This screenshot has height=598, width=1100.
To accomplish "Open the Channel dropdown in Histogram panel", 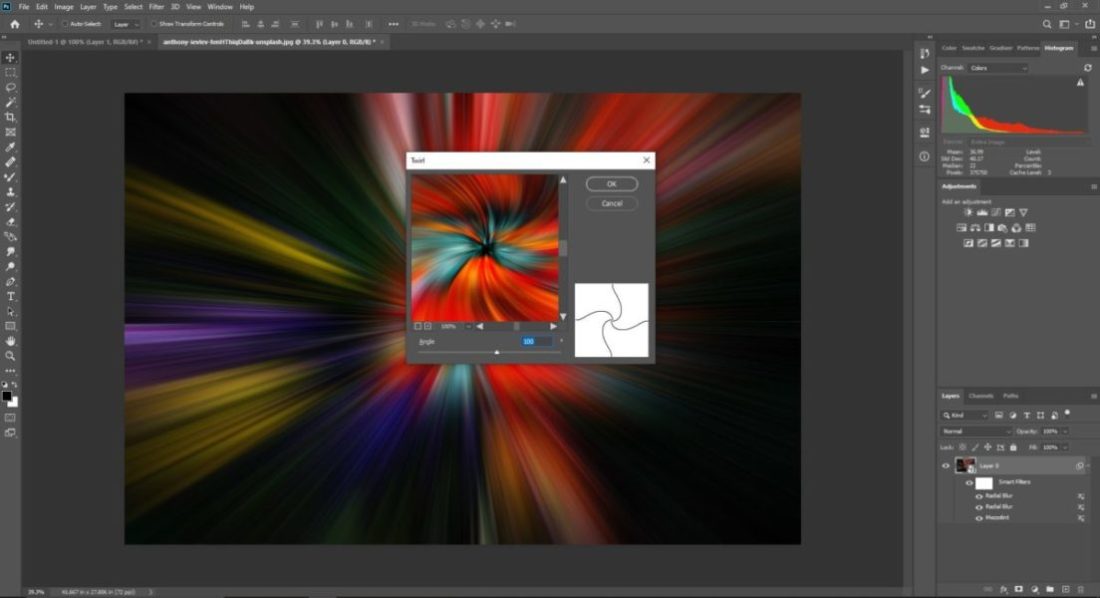I will tap(998, 68).
